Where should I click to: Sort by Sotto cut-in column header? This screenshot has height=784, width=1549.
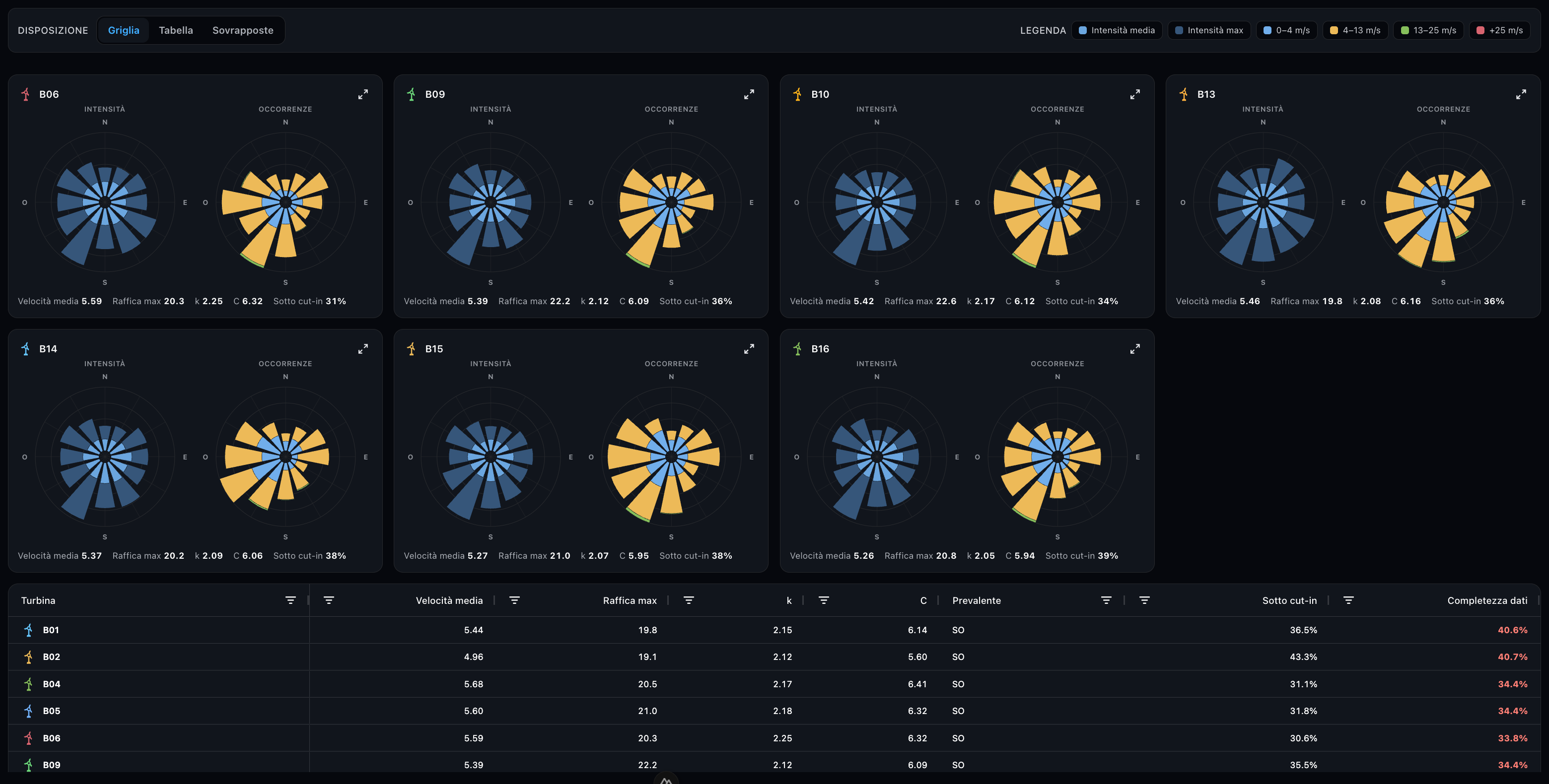[x=1289, y=601]
